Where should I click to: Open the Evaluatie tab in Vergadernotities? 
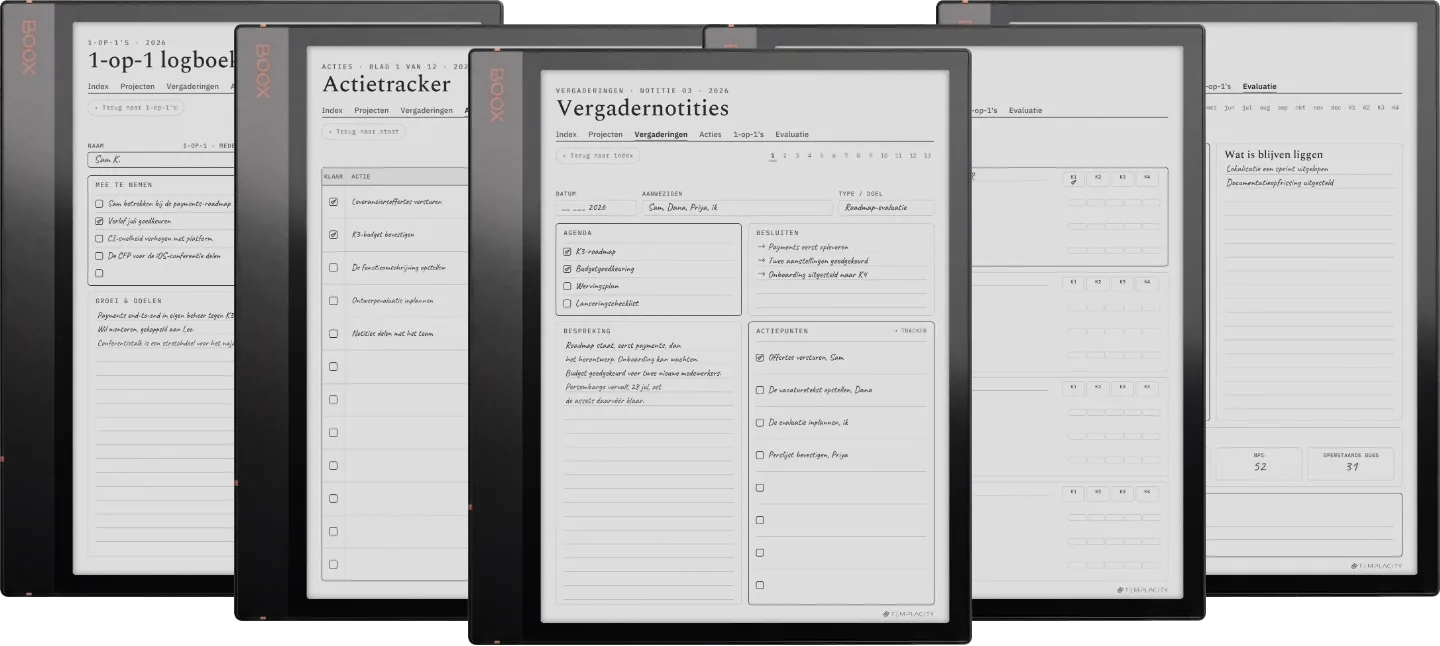[792, 134]
